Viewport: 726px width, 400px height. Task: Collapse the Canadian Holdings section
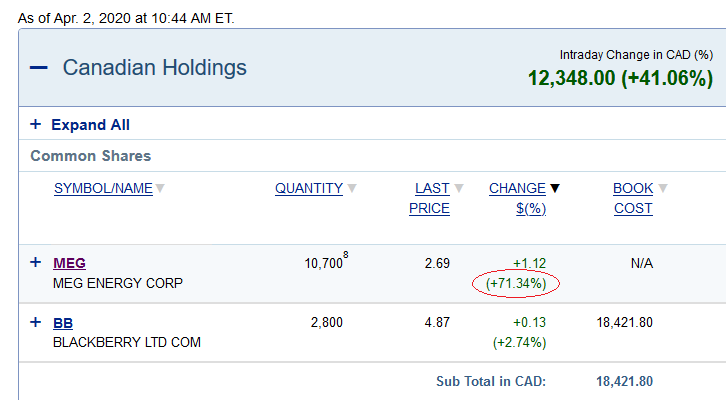click(x=39, y=68)
